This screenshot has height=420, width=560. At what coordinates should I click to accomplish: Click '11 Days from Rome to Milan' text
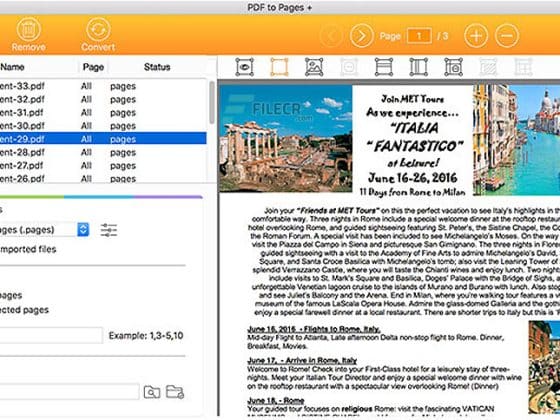pyautogui.click(x=412, y=192)
